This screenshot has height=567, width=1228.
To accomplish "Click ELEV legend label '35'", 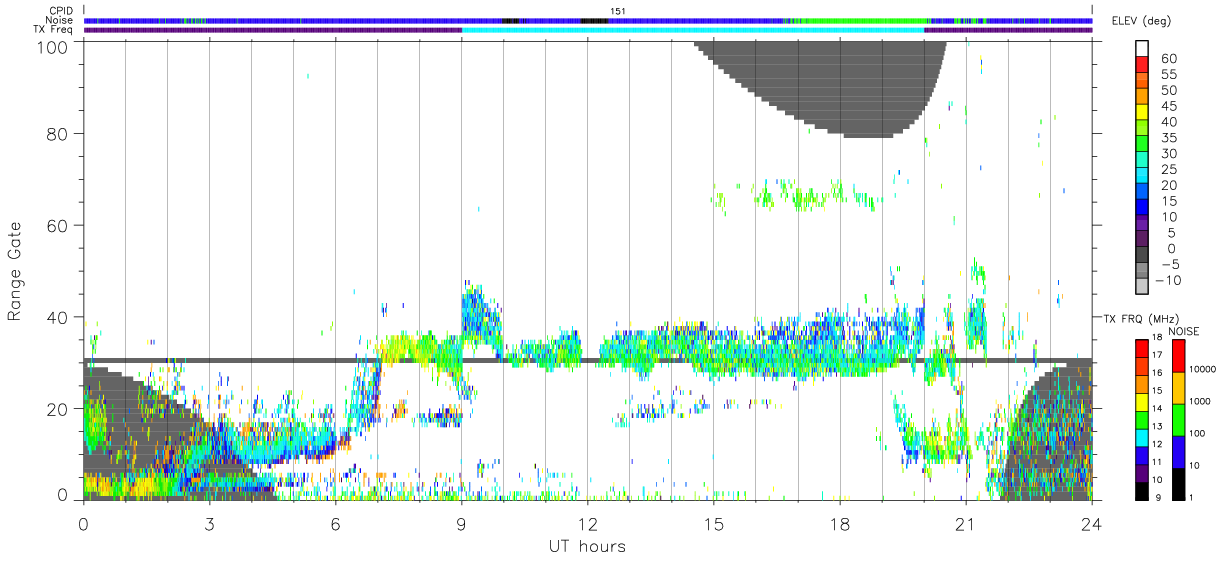I will click(1168, 138).
